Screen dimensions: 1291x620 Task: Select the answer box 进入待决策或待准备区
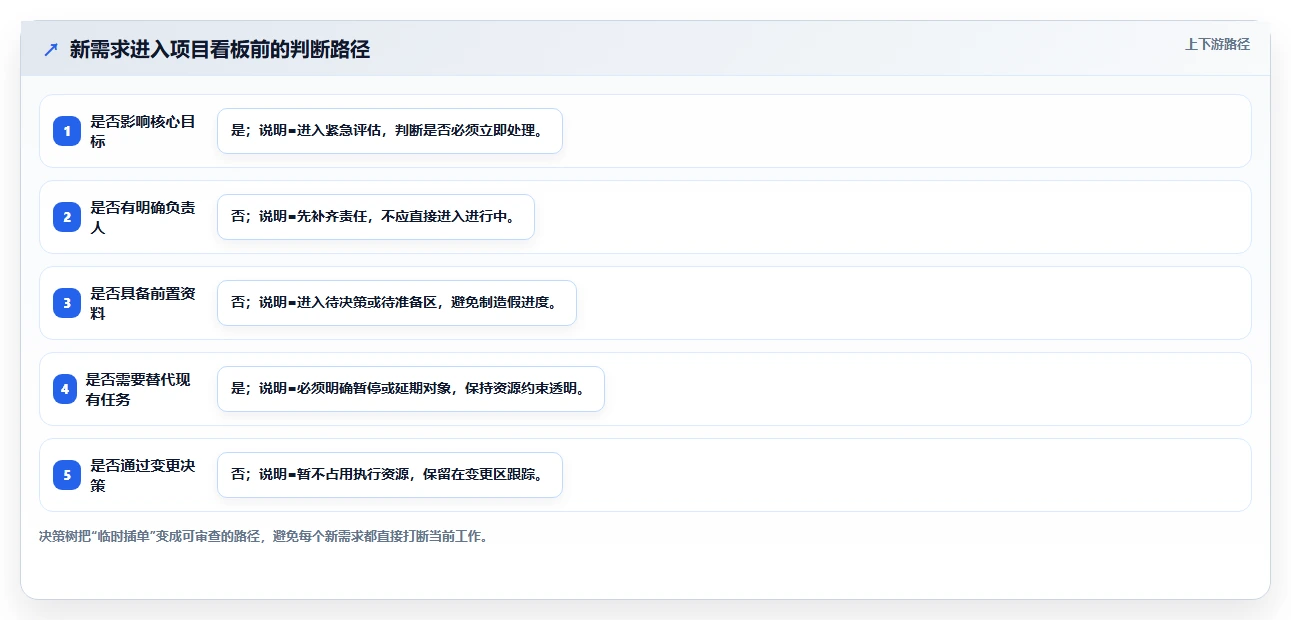point(397,303)
